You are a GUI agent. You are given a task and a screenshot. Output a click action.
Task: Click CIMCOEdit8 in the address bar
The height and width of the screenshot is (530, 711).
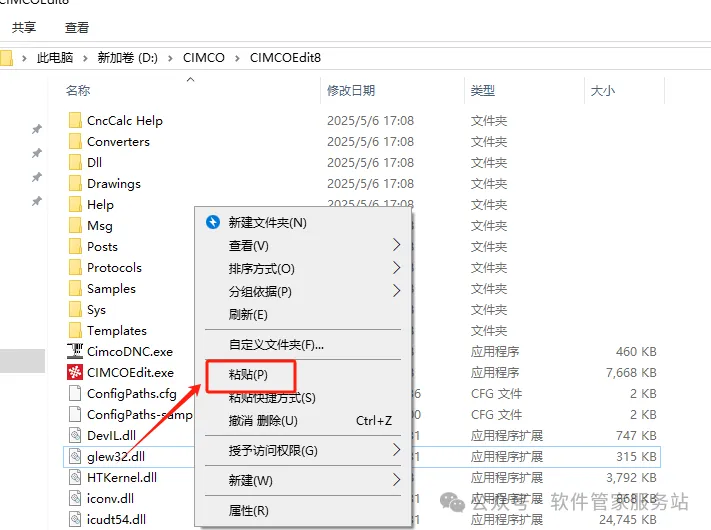[285, 58]
